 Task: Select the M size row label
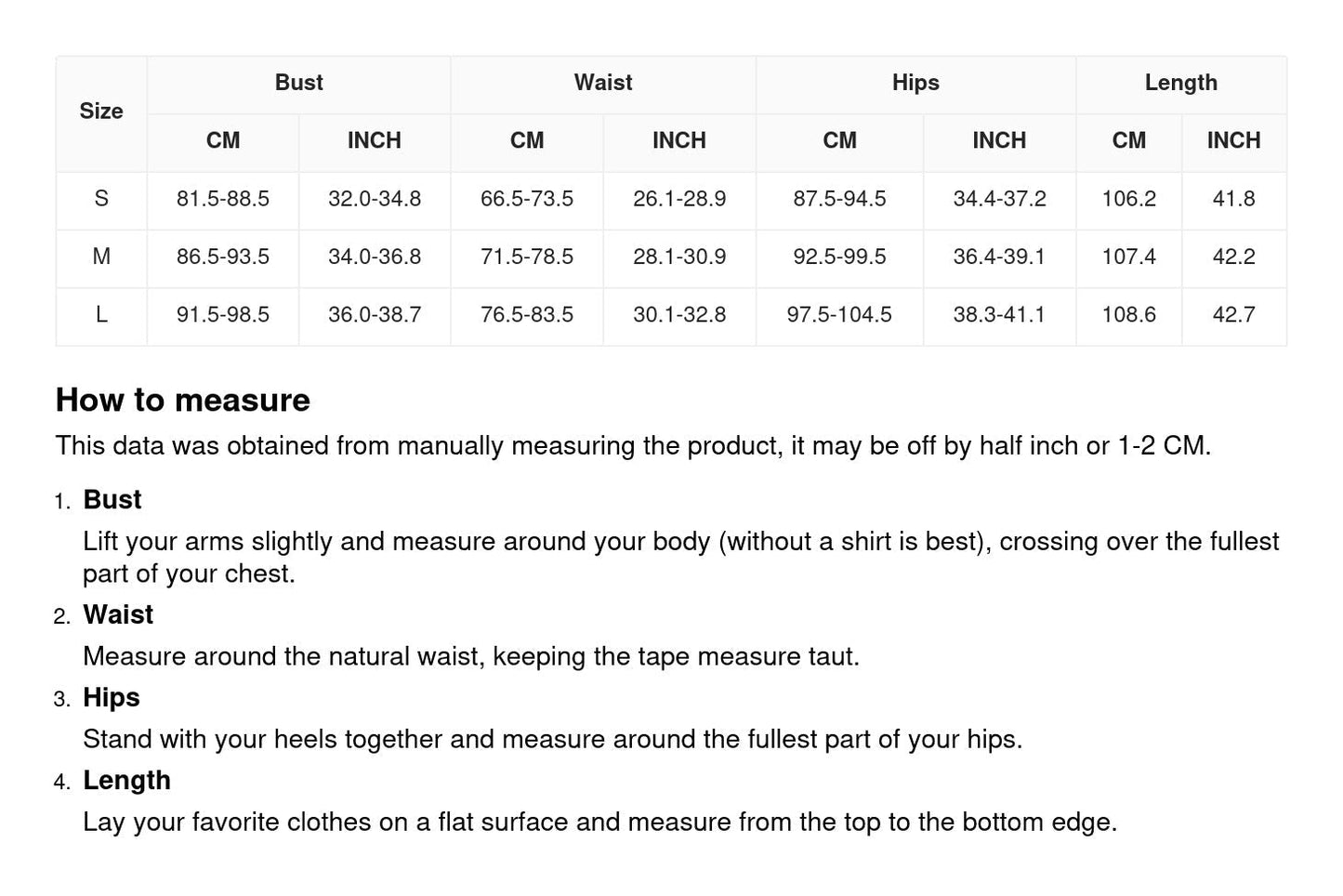(x=101, y=257)
